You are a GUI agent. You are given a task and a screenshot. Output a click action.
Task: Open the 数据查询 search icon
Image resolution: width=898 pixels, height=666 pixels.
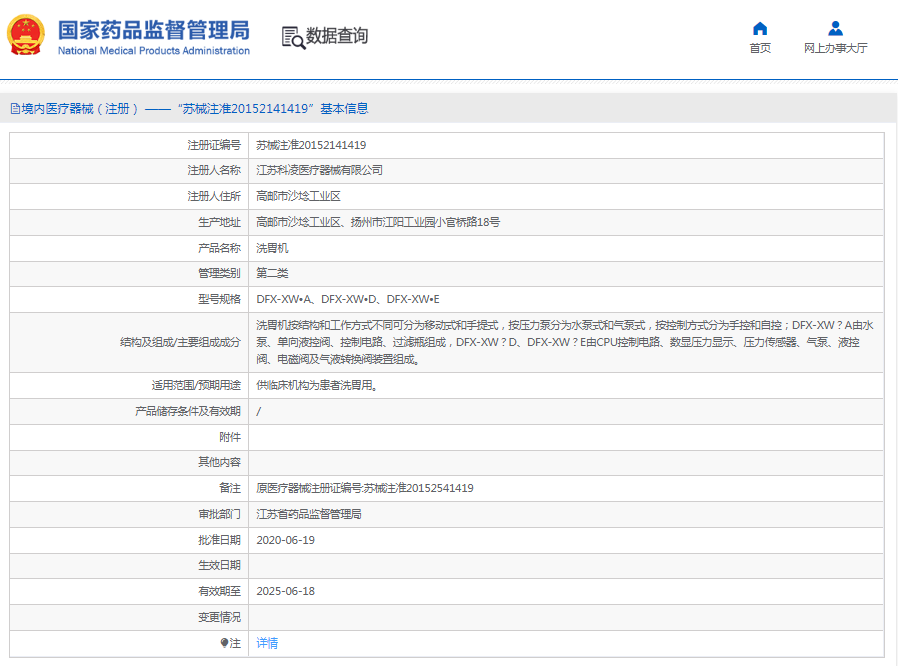point(293,38)
